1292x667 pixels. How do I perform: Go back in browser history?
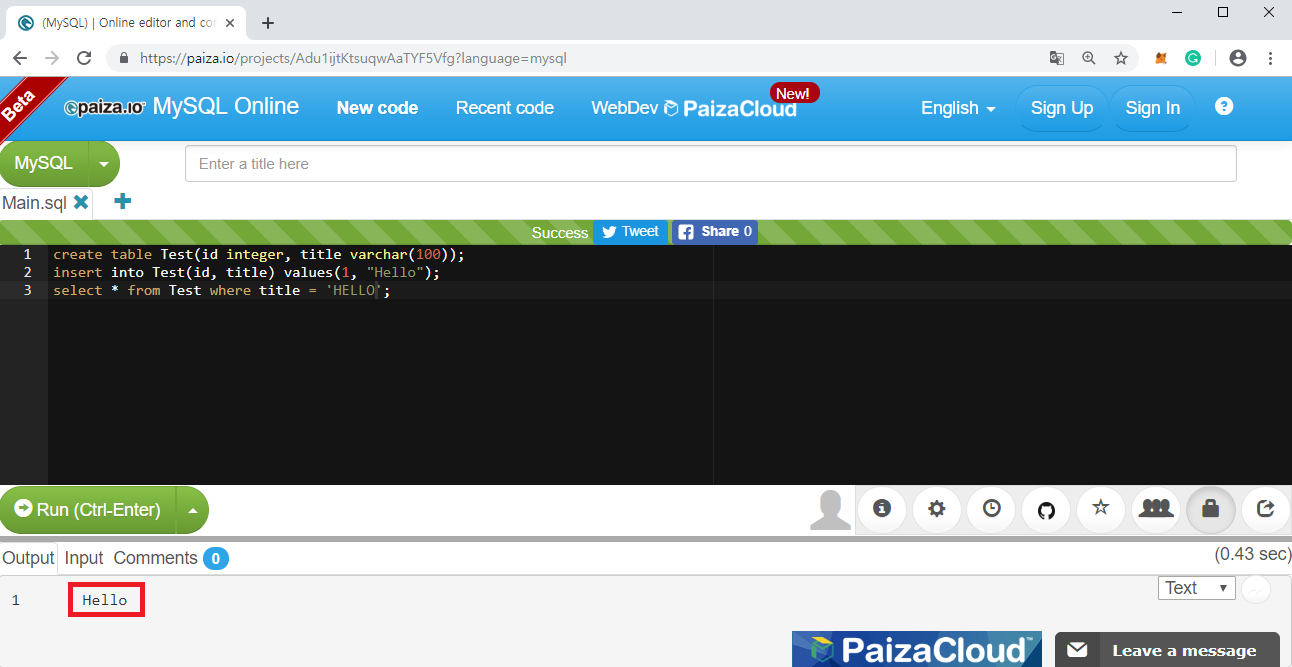coord(20,58)
